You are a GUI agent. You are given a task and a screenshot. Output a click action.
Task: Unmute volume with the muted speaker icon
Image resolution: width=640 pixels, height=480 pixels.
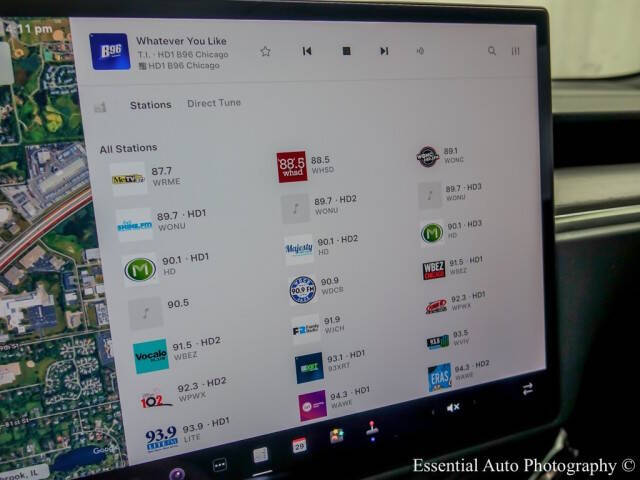(x=453, y=407)
